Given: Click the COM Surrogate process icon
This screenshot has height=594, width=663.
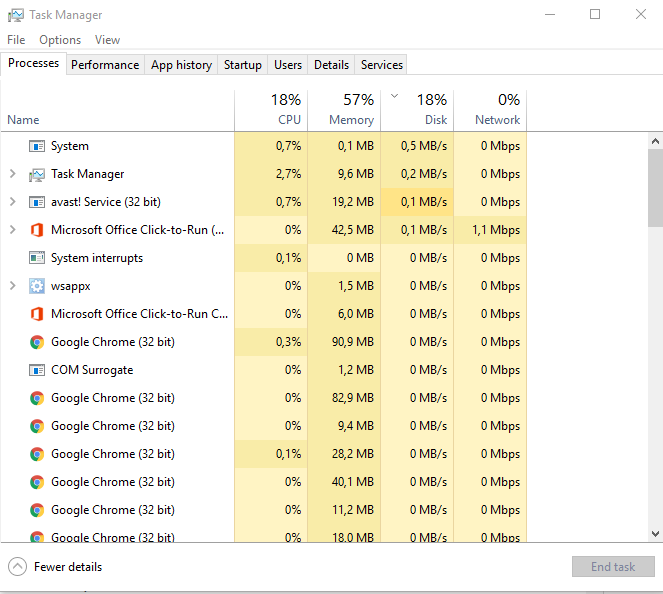Looking at the screenshot, I should (37, 370).
